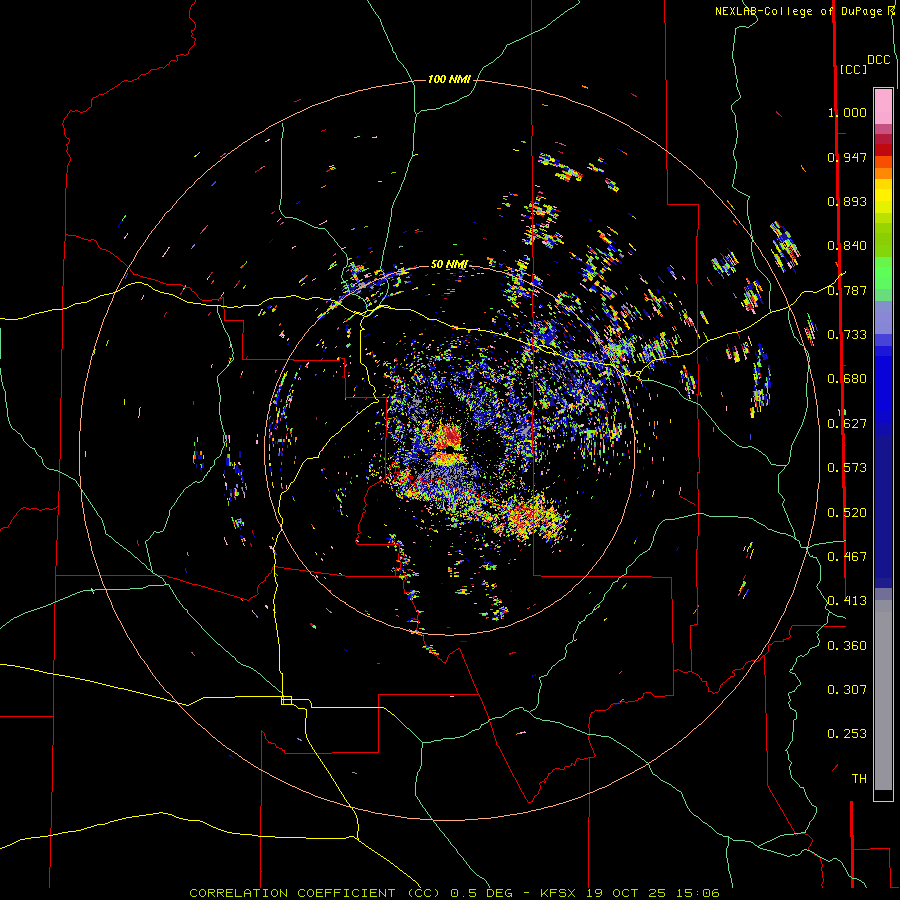Click the 0.627 legend value

847,424
